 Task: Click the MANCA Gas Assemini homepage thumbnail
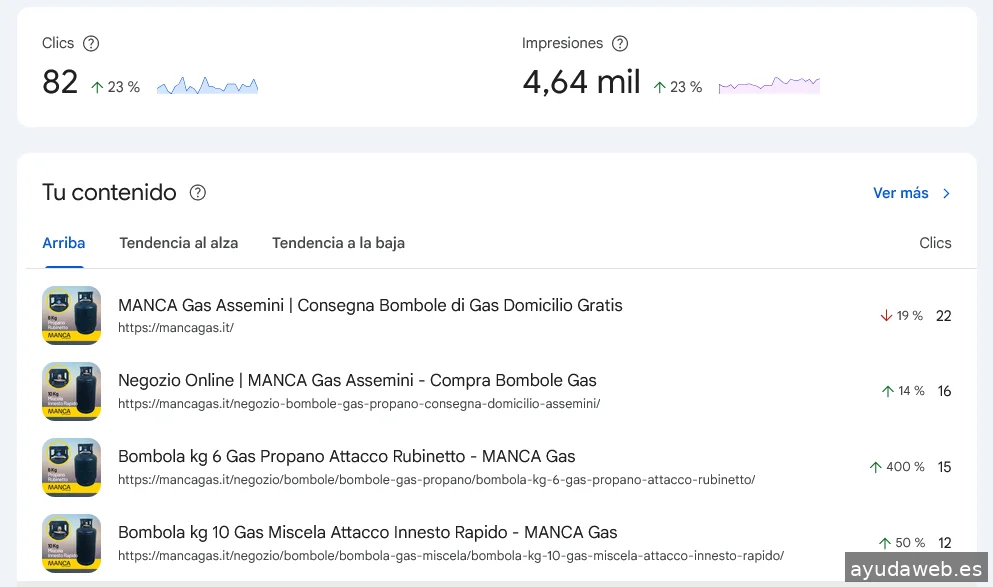click(72, 316)
